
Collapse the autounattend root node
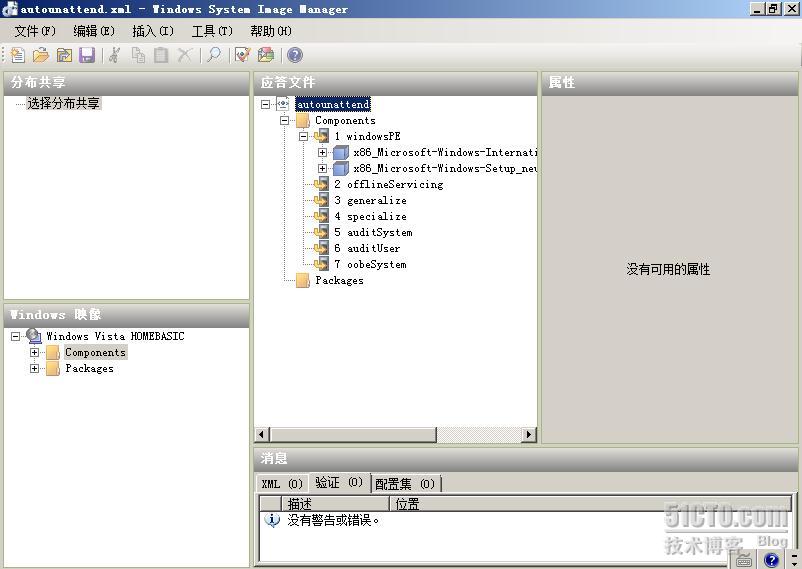coord(265,104)
